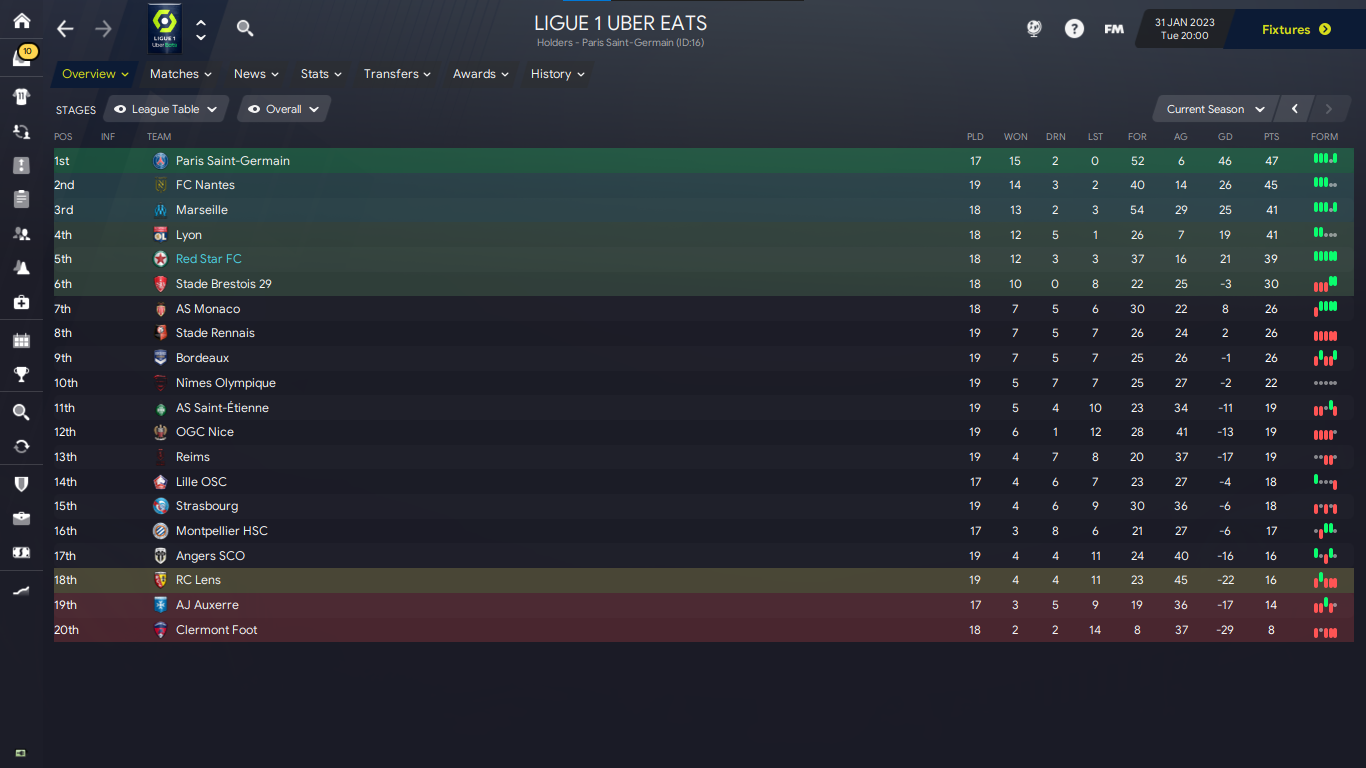Viewport: 1366px width, 768px height.
Task: Open the Schedule calendar icon in sidebar
Action: coord(21,340)
